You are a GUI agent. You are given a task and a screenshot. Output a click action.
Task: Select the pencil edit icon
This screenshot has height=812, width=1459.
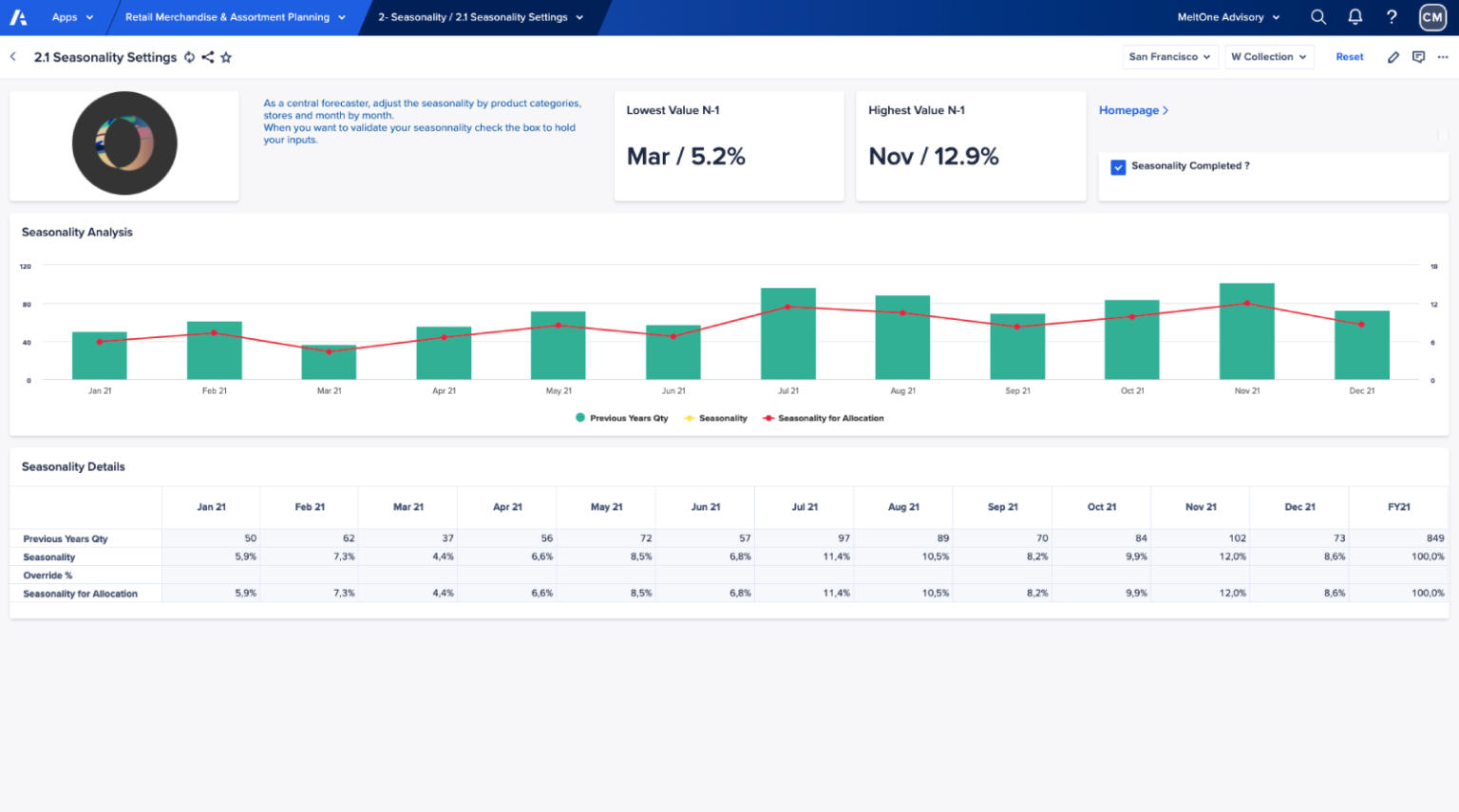[1393, 57]
